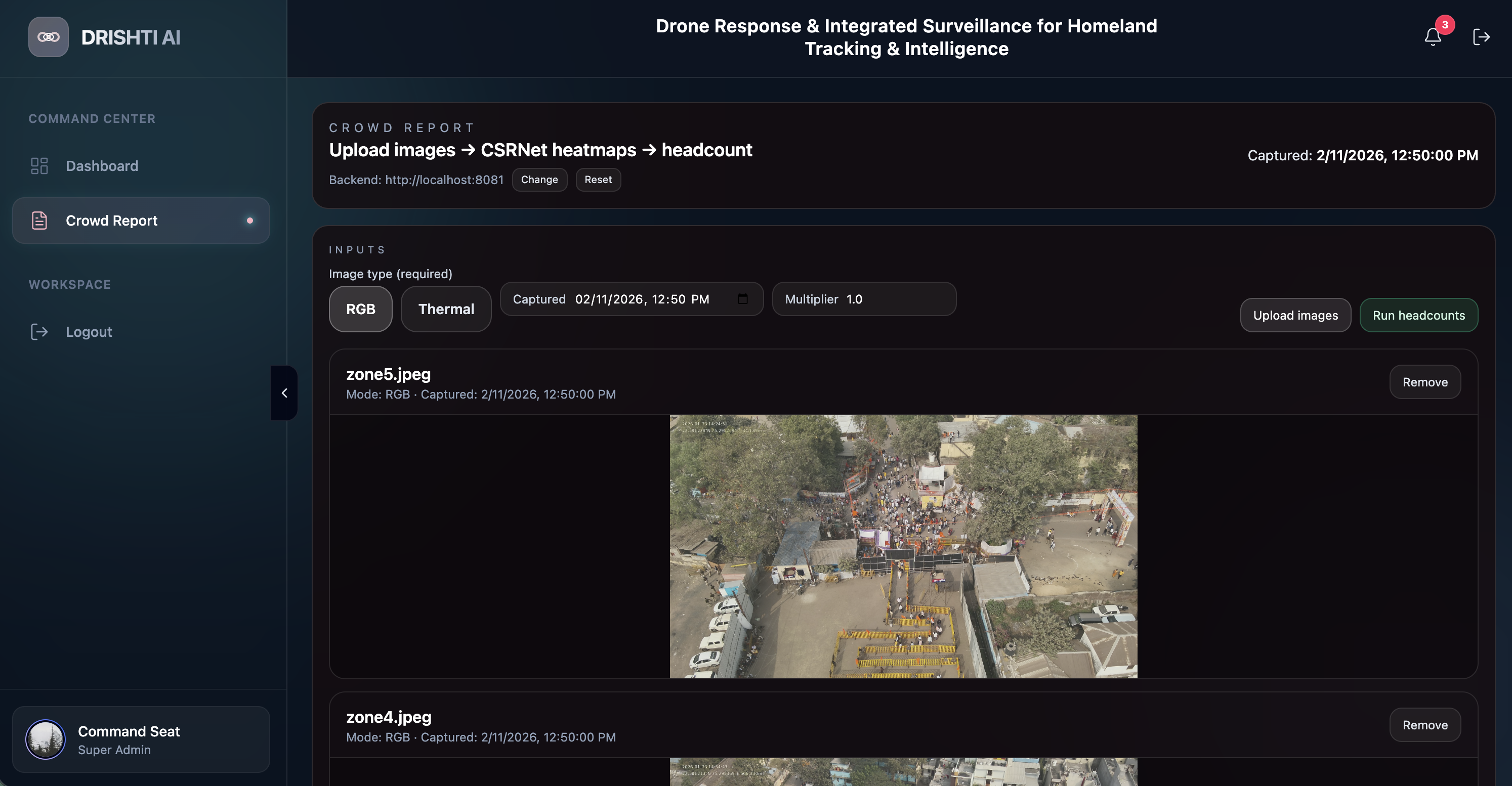The image size is (1512, 786).
Task: Edit the Captured date-time field
Action: coord(632,299)
